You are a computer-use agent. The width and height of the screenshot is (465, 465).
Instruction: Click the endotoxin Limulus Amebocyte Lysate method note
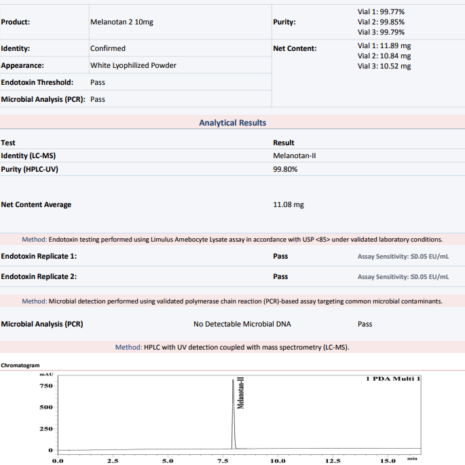[232, 239]
